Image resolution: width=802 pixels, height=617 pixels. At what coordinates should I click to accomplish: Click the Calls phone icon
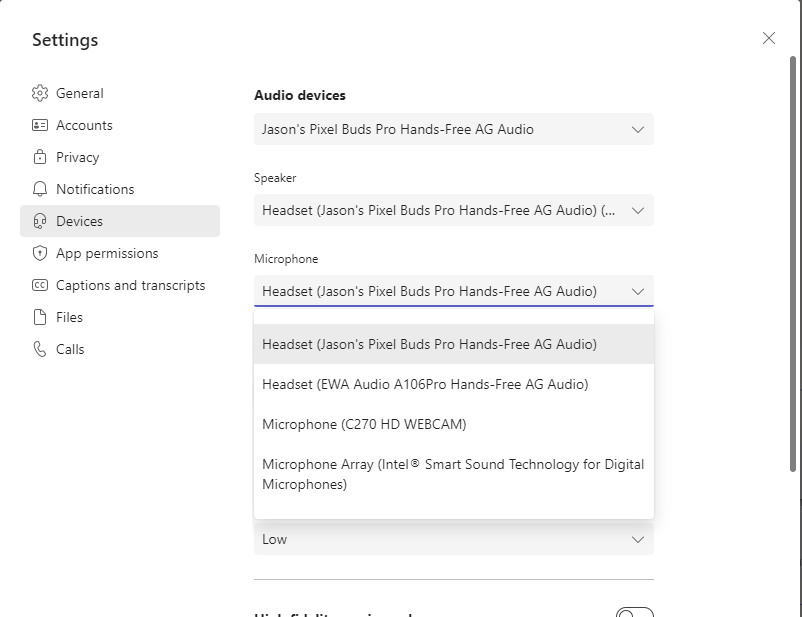click(40, 349)
